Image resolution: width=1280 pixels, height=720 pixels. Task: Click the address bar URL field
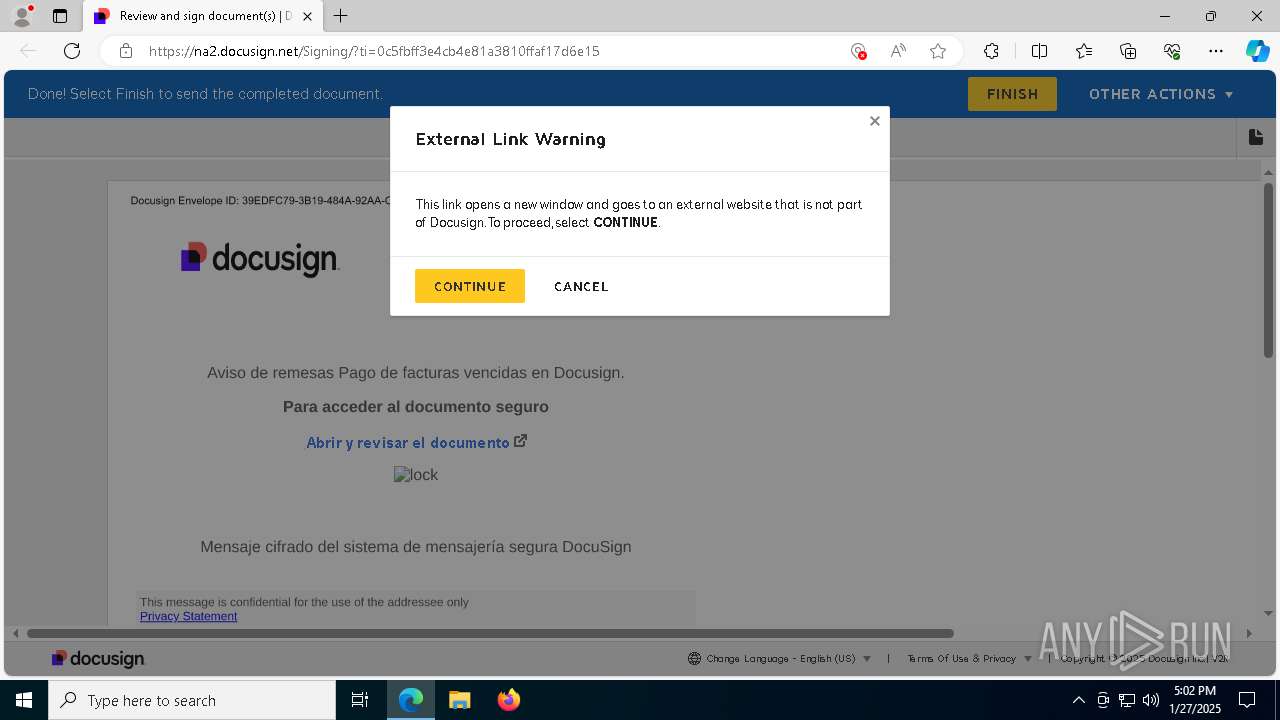pos(490,51)
